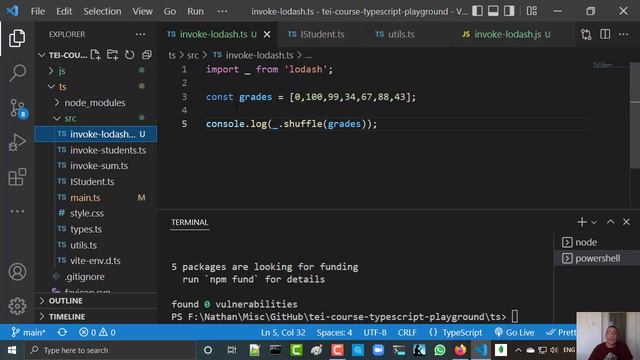Add a new terminal

click(x=582, y=222)
